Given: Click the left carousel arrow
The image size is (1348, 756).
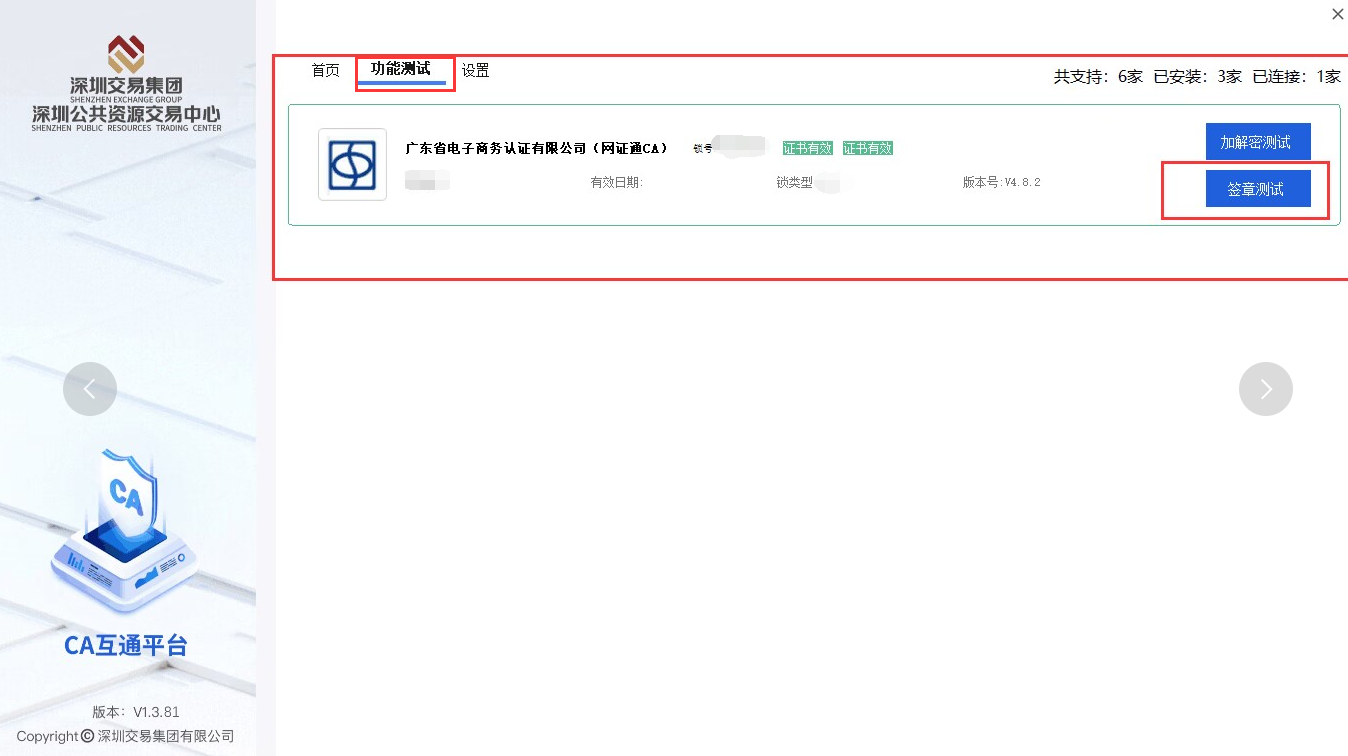Looking at the screenshot, I should [x=90, y=389].
